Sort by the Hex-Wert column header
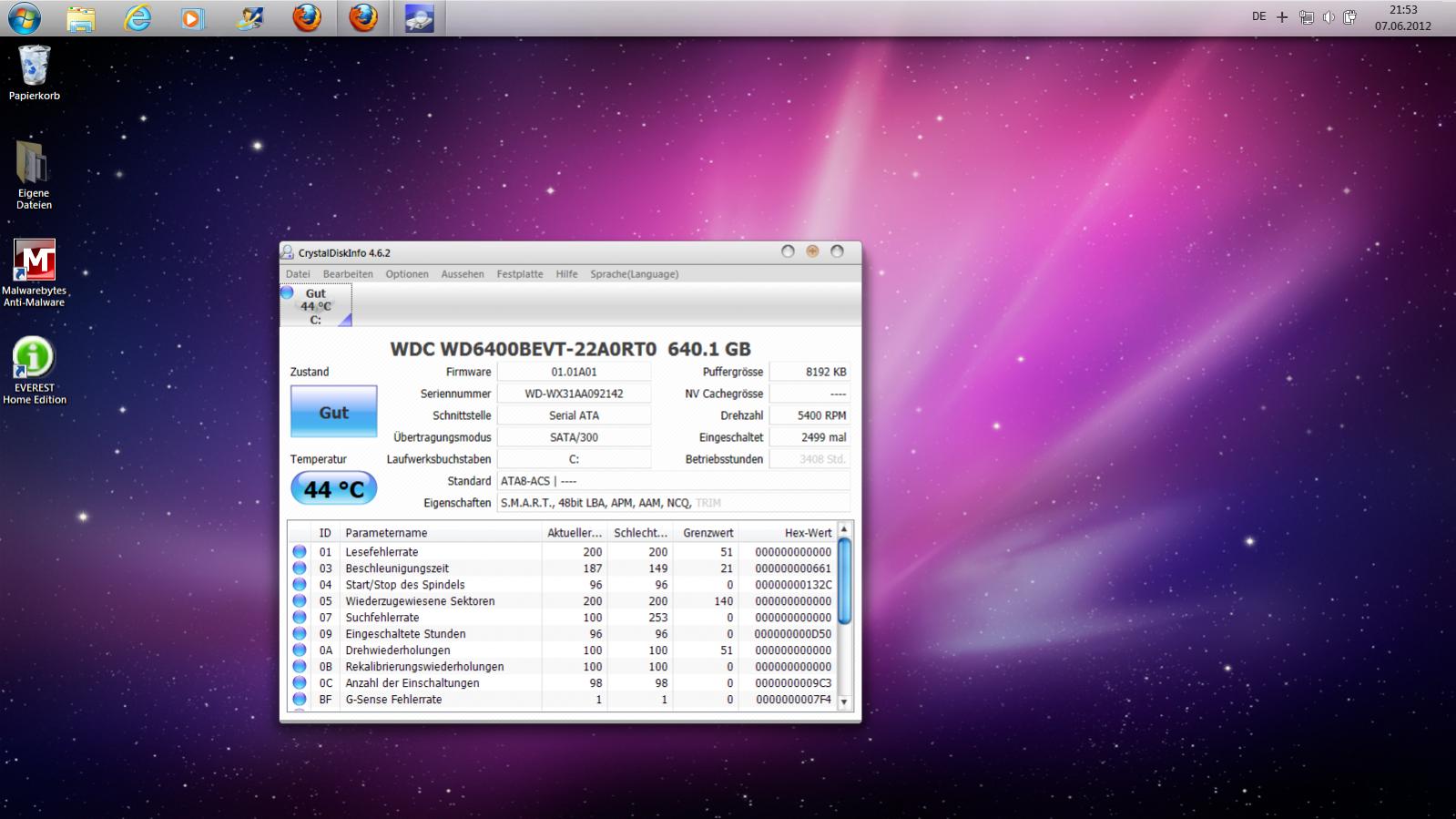Image resolution: width=1456 pixels, height=819 pixels. (x=788, y=533)
